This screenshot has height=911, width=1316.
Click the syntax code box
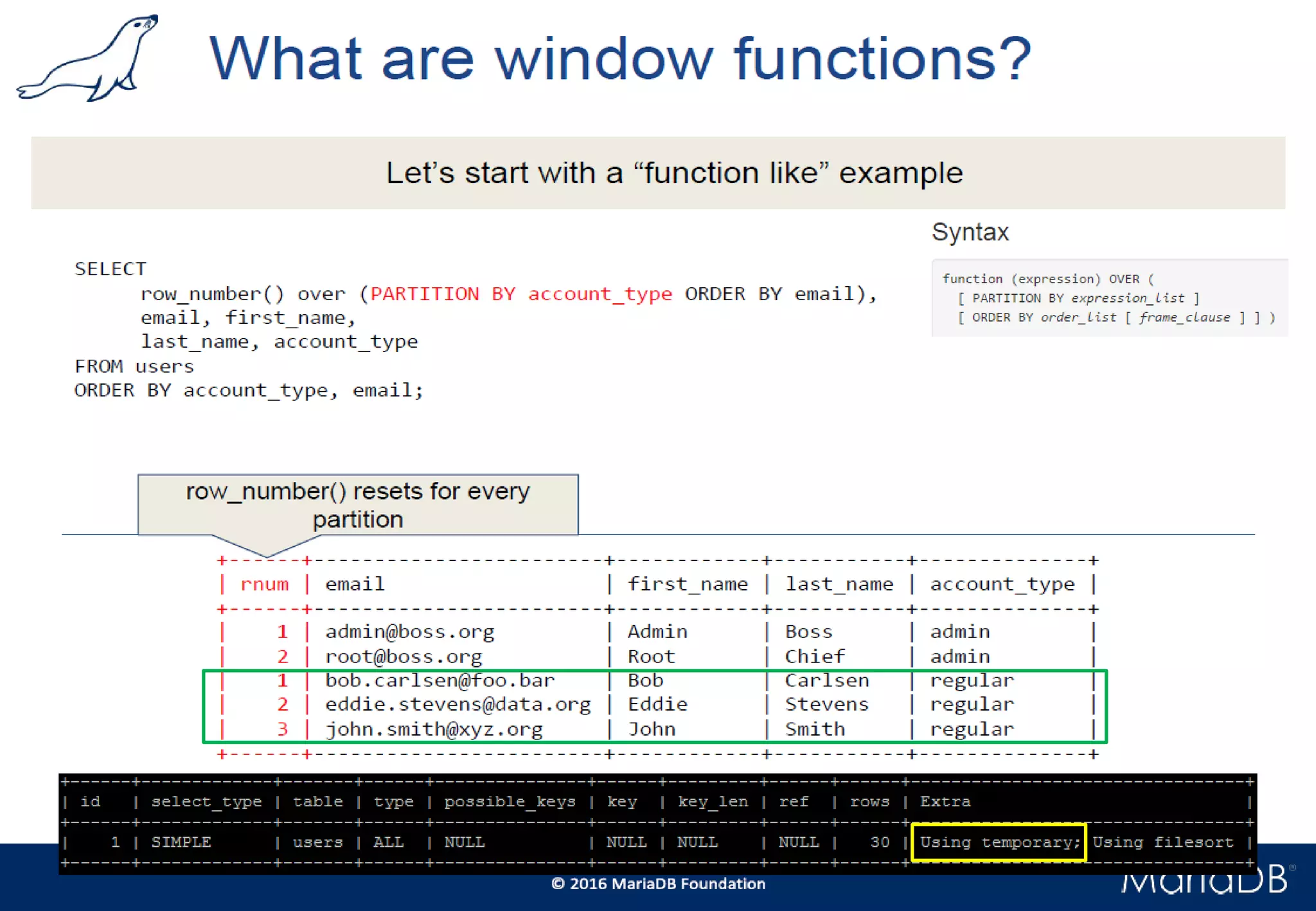click(x=1108, y=298)
